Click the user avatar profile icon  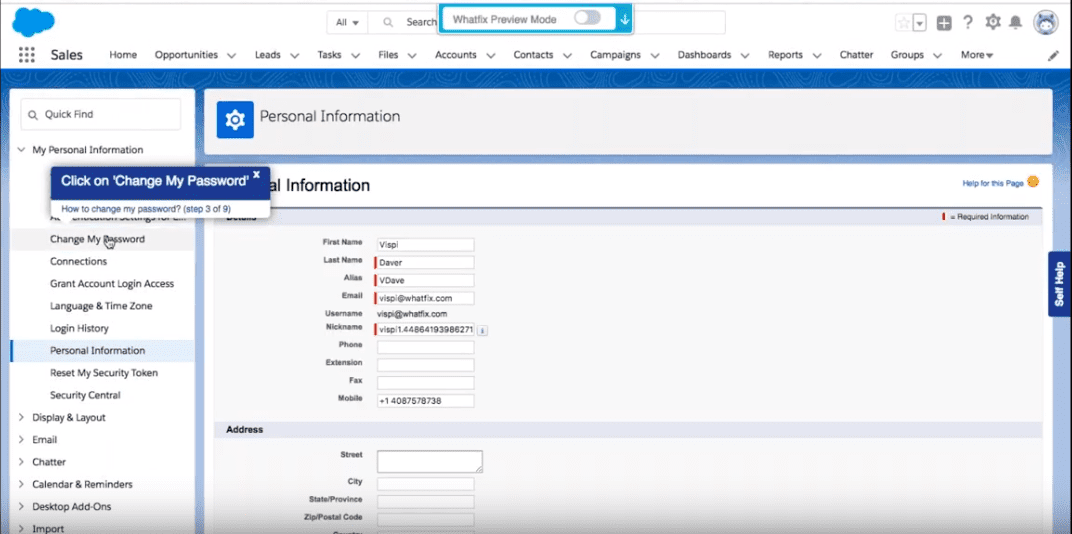[1046, 23]
